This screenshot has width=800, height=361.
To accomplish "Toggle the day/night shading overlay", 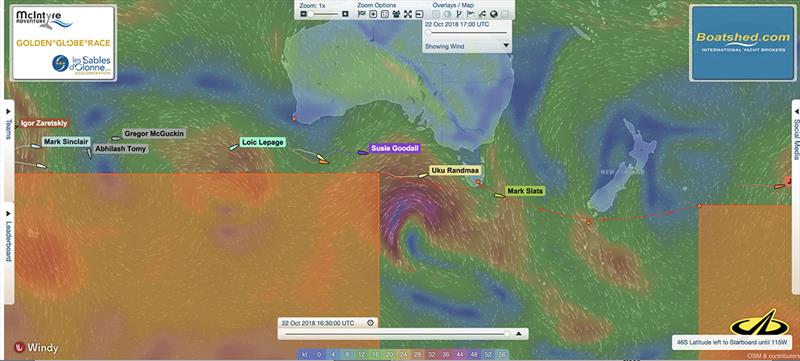I will [x=447, y=14].
